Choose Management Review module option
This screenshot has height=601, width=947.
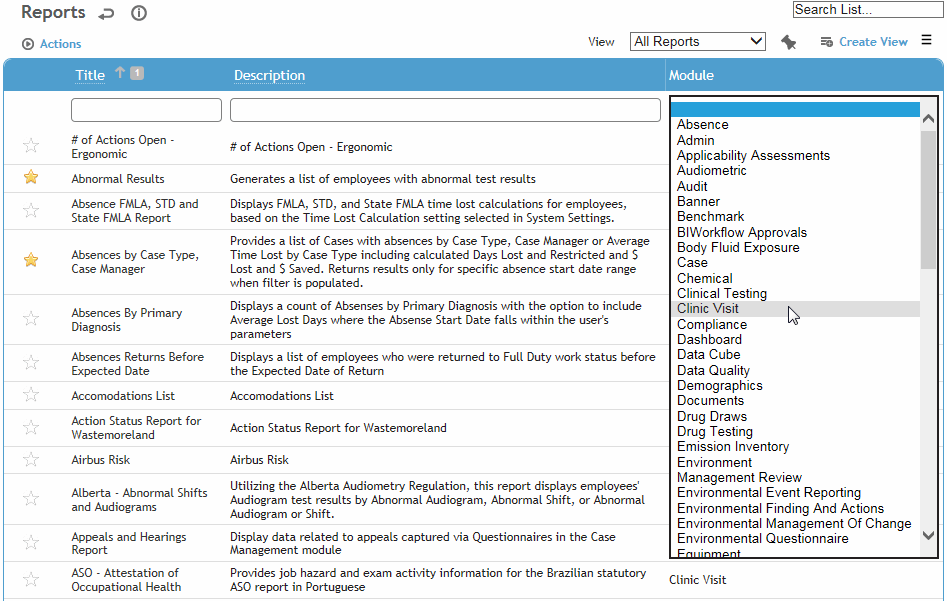(x=795, y=477)
